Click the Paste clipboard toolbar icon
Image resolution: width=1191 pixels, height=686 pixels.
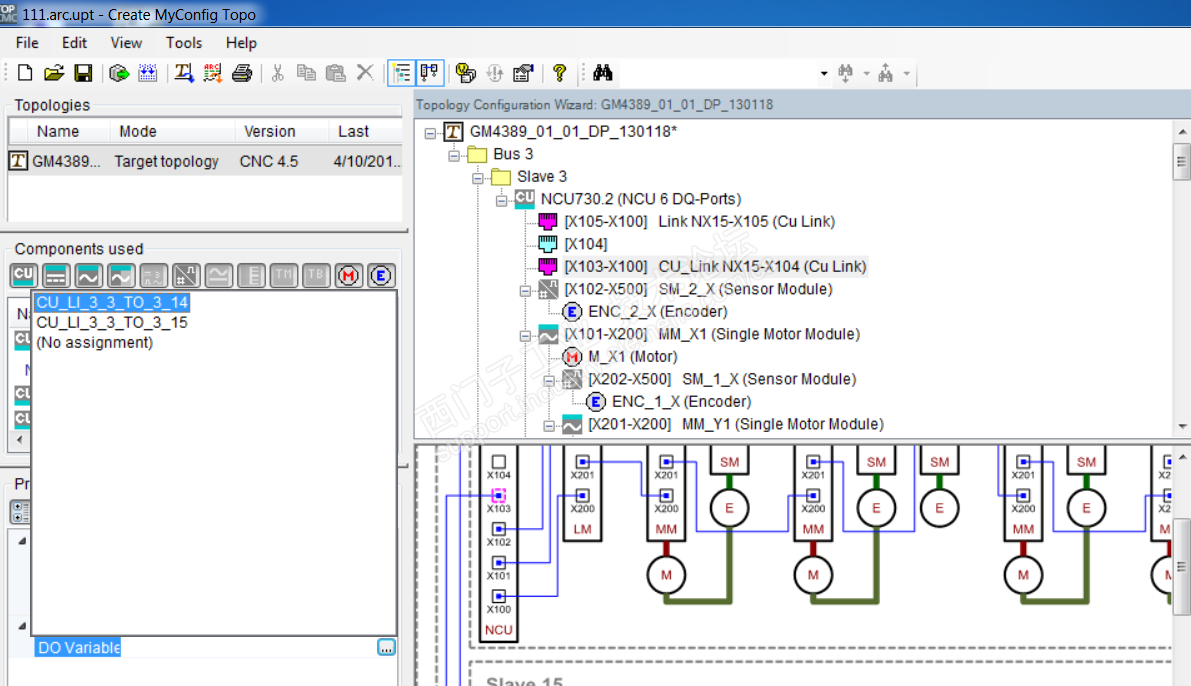[x=336, y=73]
